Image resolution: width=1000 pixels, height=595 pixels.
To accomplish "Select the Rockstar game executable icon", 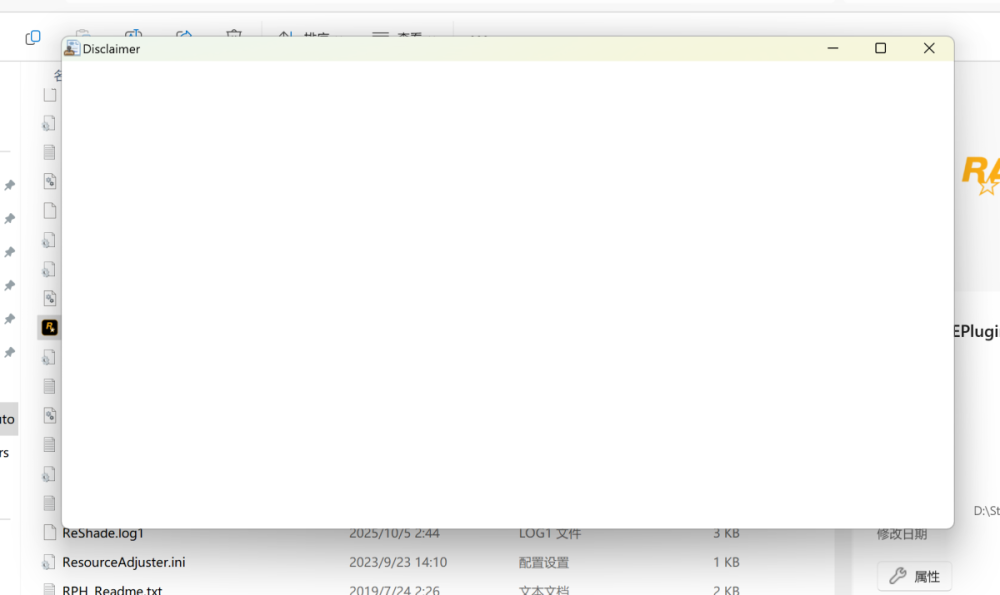I will click(49, 327).
